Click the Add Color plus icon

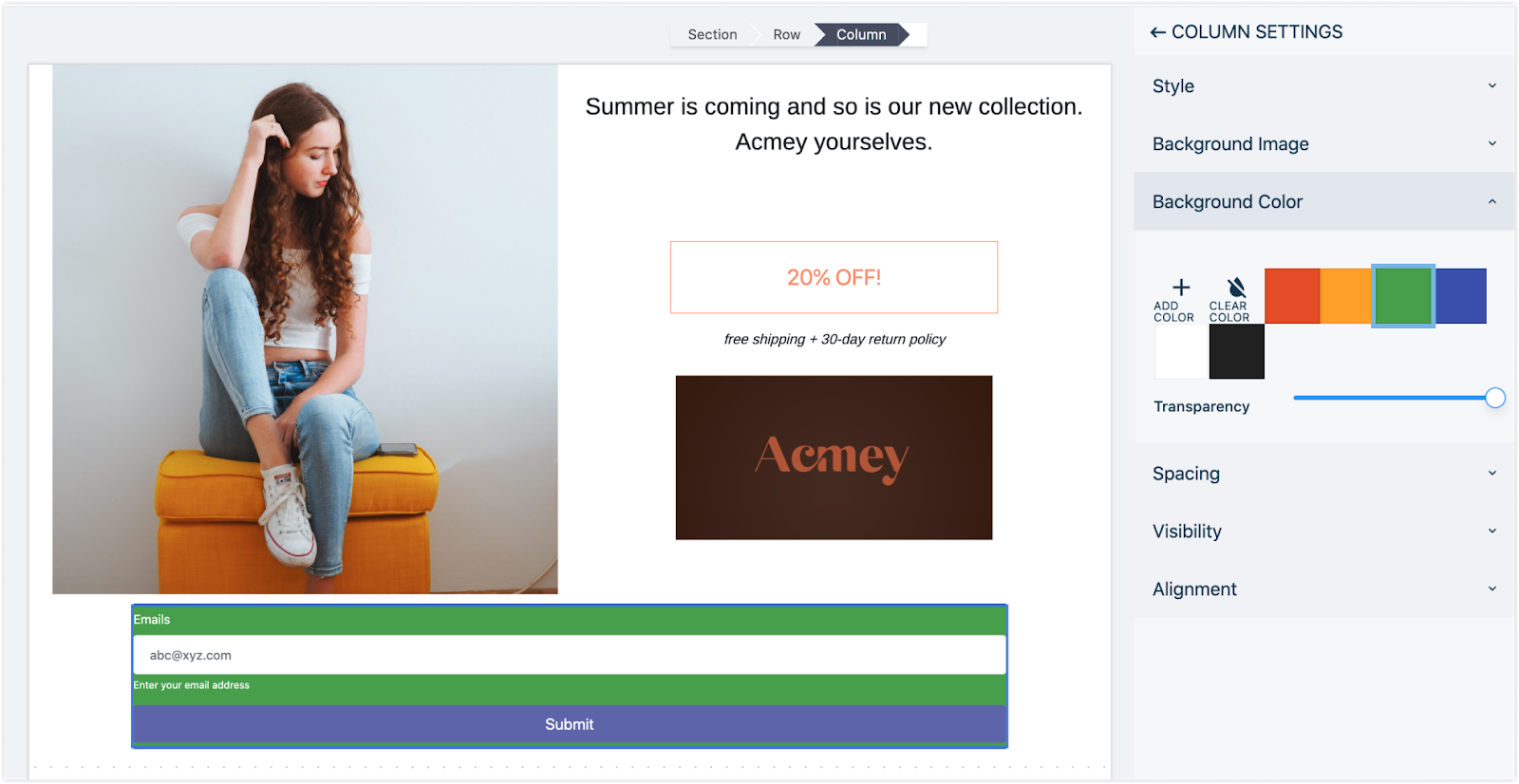1181,287
